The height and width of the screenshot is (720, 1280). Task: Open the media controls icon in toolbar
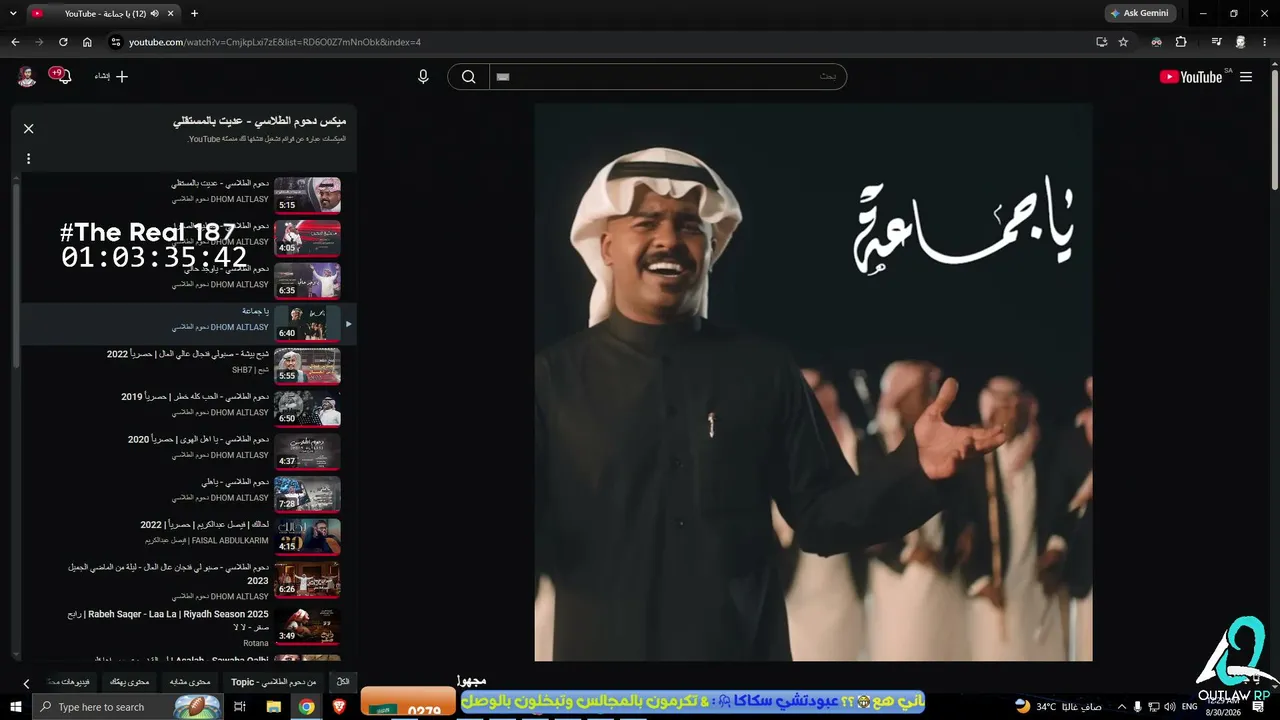1216,42
